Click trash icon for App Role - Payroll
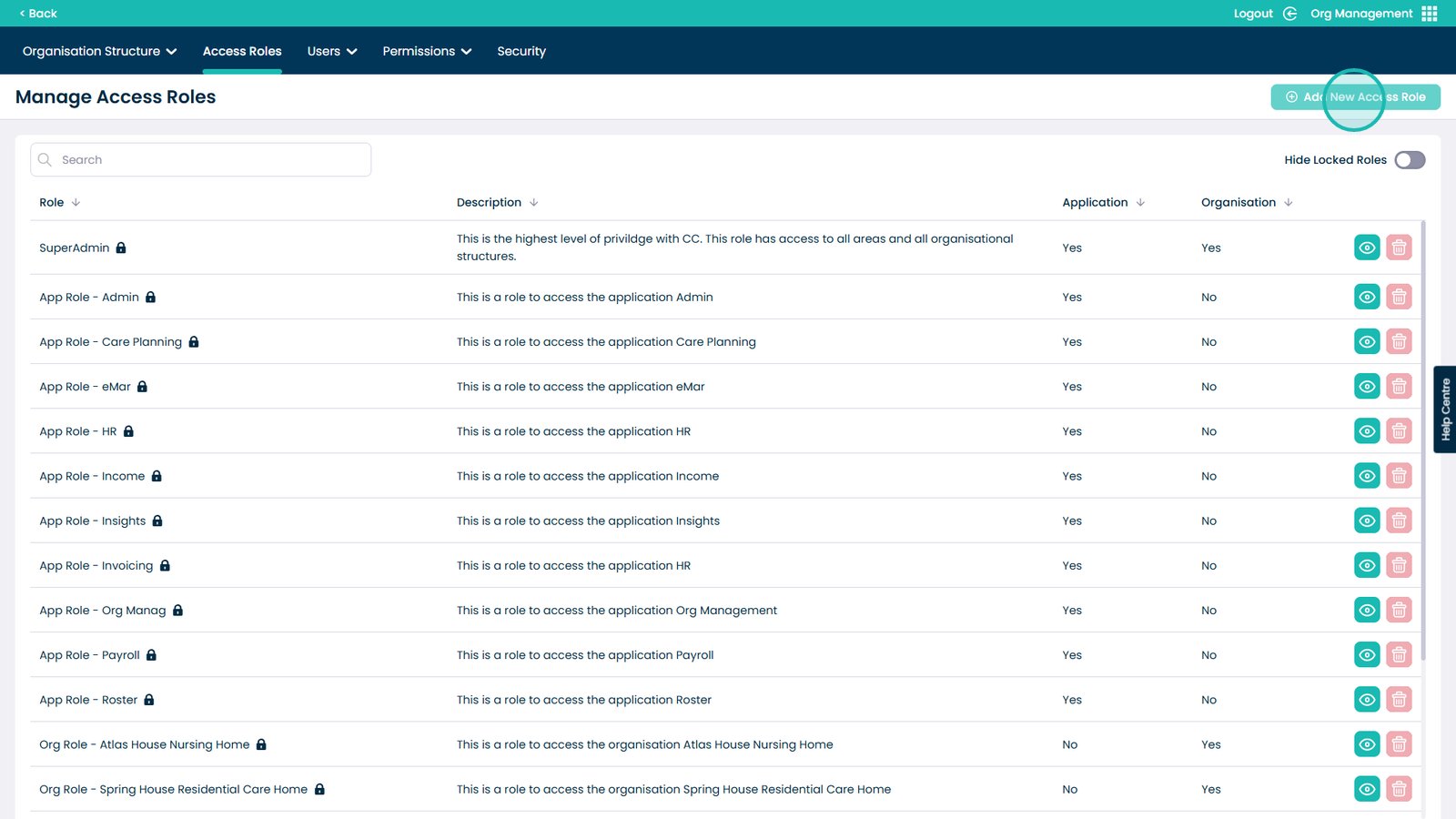This screenshot has height=819, width=1456. tap(1399, 655)
